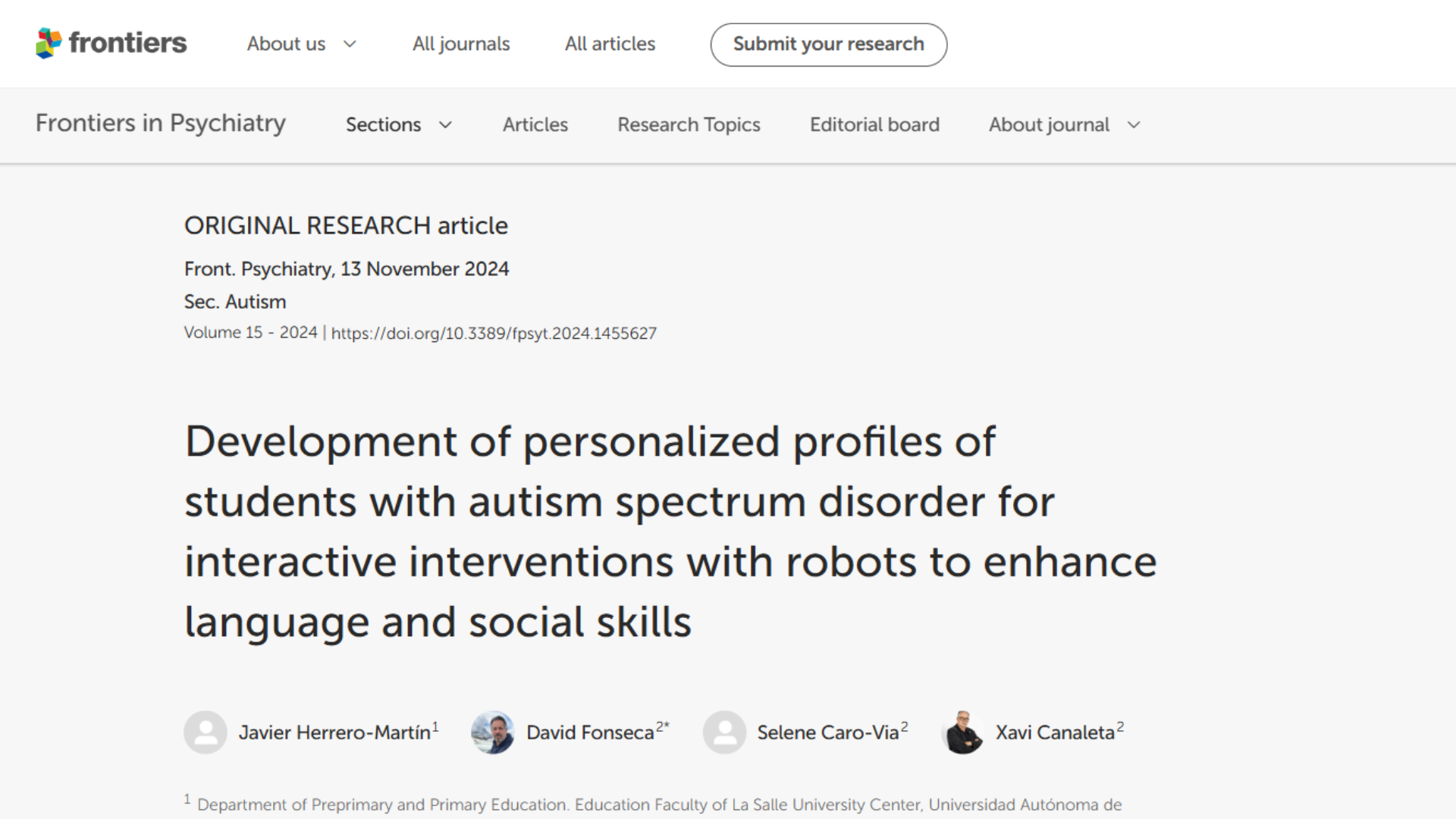This screenshot has width=1456, height=819.
Task: Expand the About us chevron
Action: (x=350, y=44)
